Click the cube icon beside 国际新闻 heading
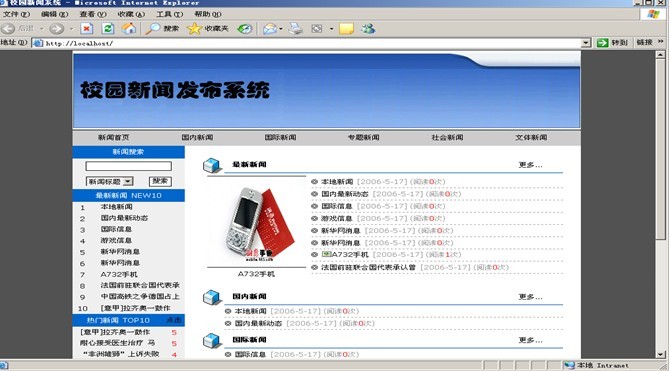Image resolution: width=669 pixels, height=371 pixels. click(212, 340)
